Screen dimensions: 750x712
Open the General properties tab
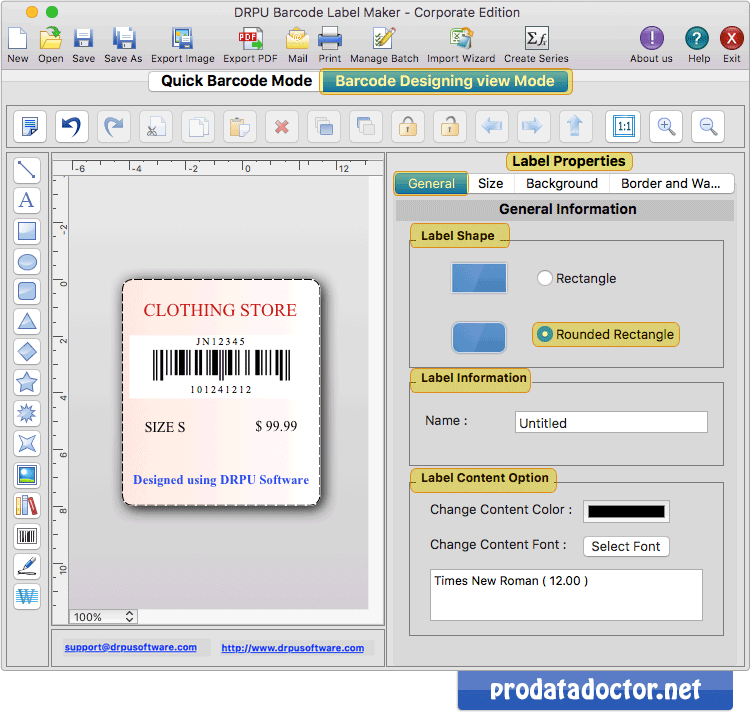431,184
